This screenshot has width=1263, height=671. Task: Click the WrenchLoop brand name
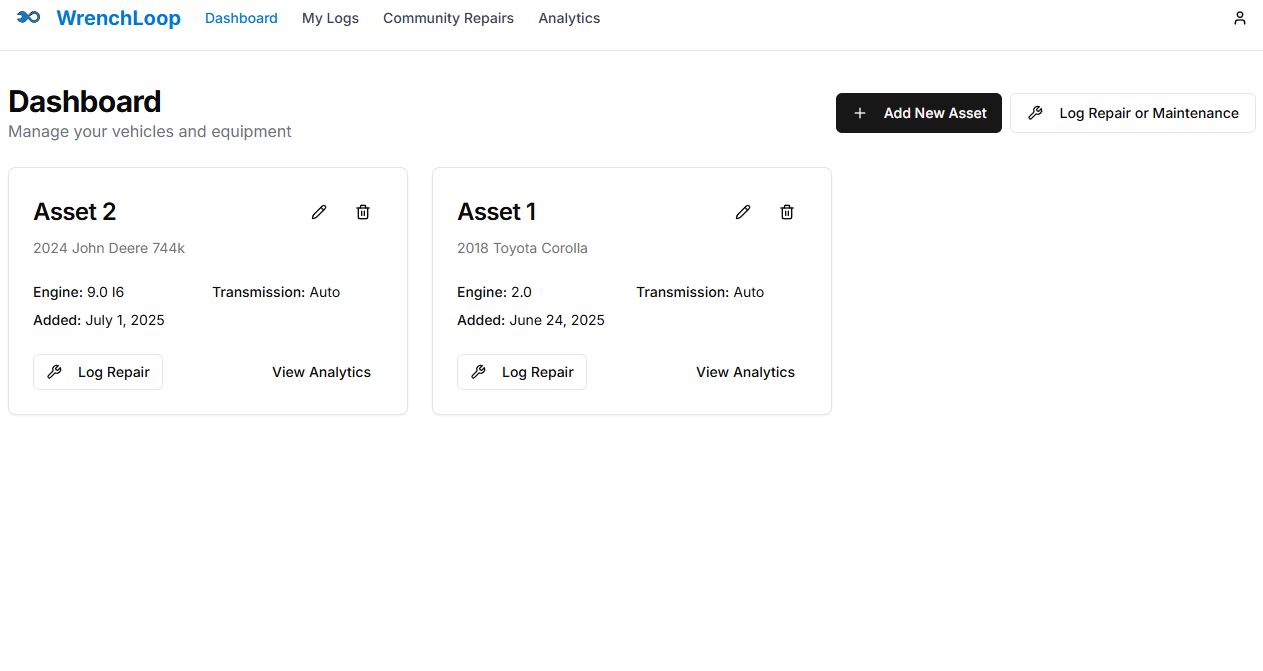click(x=119, y=18)
